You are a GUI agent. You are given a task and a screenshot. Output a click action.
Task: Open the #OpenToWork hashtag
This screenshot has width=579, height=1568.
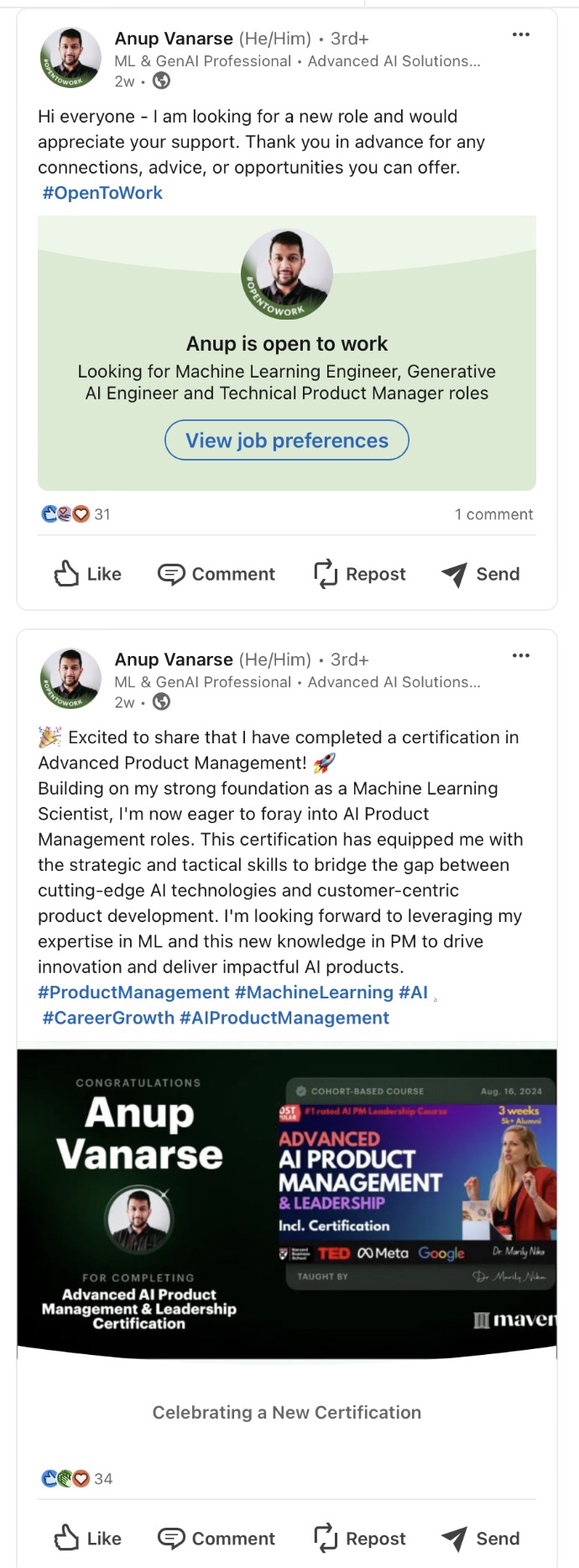(x=102, y=193)
